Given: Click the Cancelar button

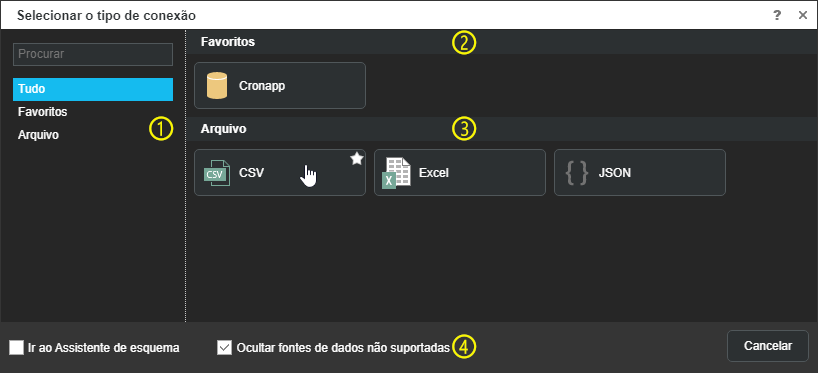Looking at the screenshot, I should (768, 346).
